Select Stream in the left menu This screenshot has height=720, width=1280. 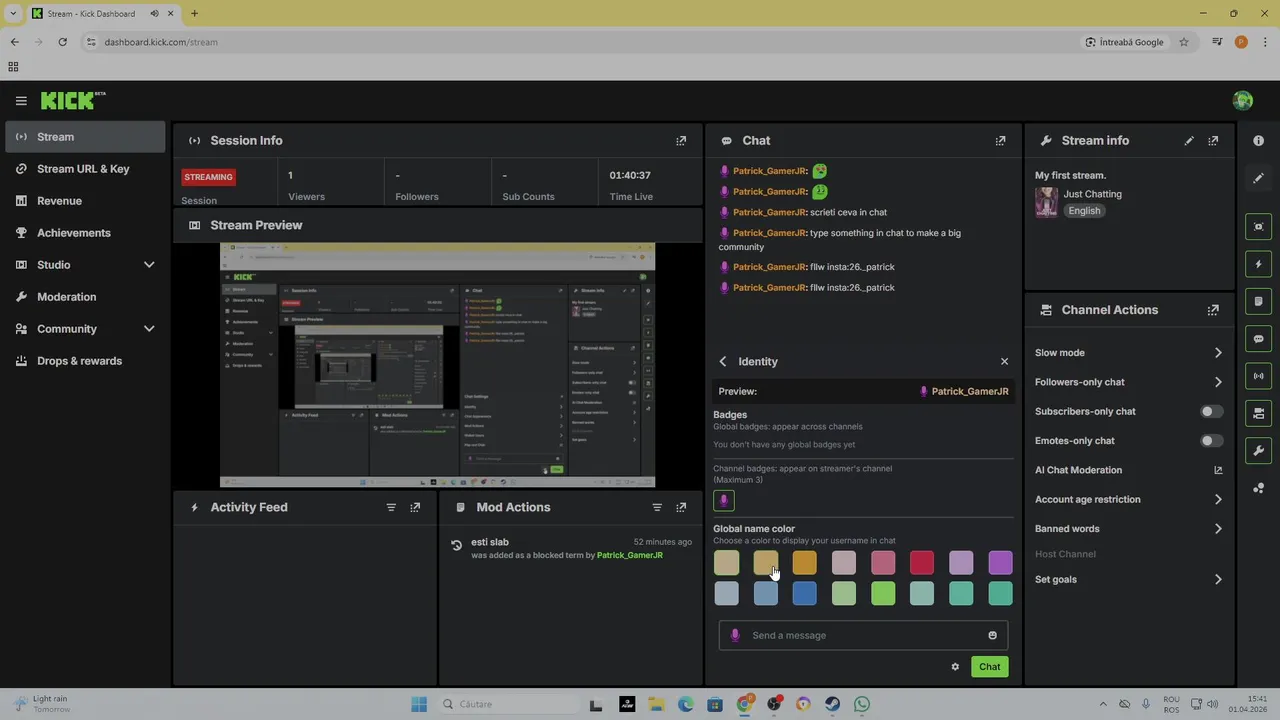click(85, 137)
